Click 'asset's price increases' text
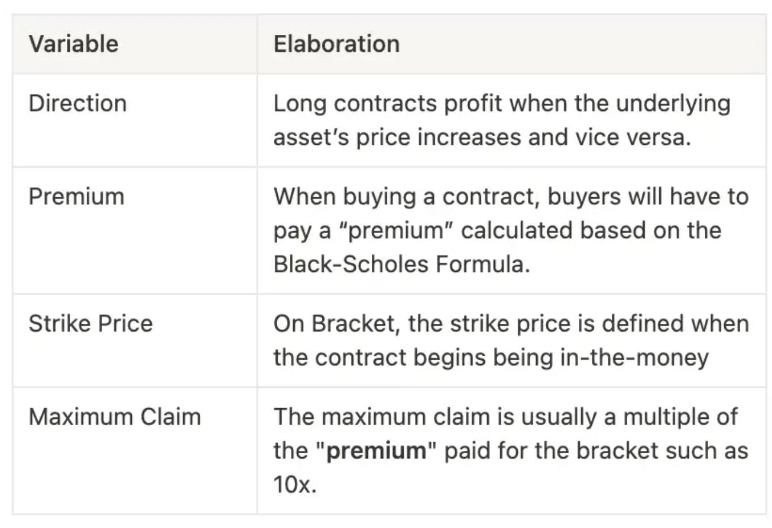 point(397,137)
